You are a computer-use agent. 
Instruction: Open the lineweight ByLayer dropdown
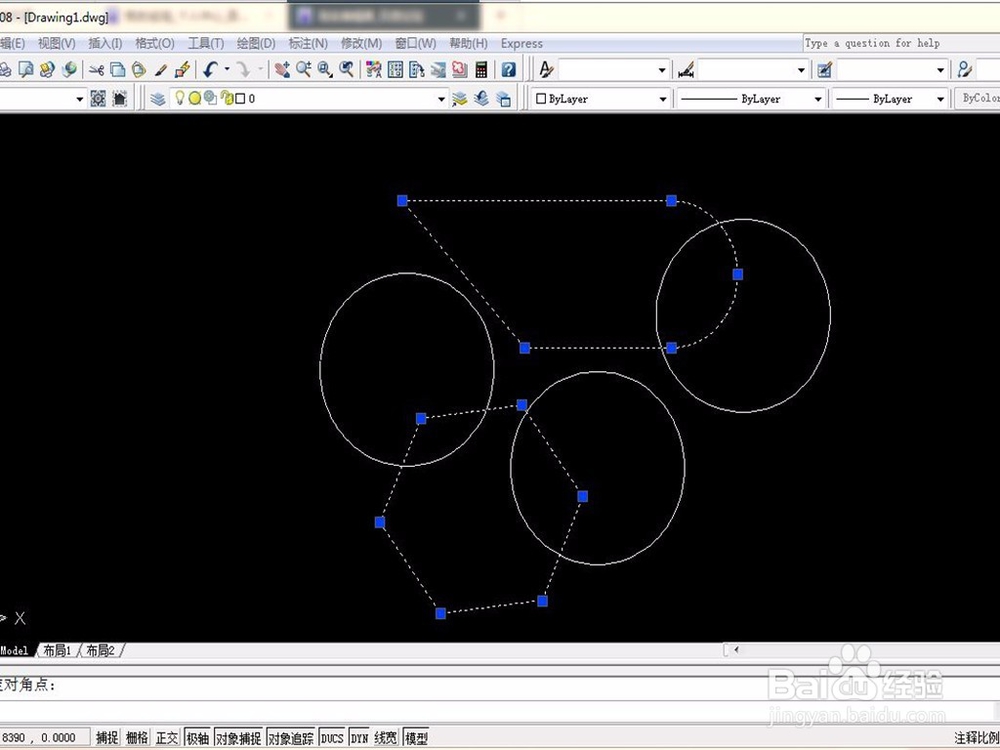coord(941,99)
